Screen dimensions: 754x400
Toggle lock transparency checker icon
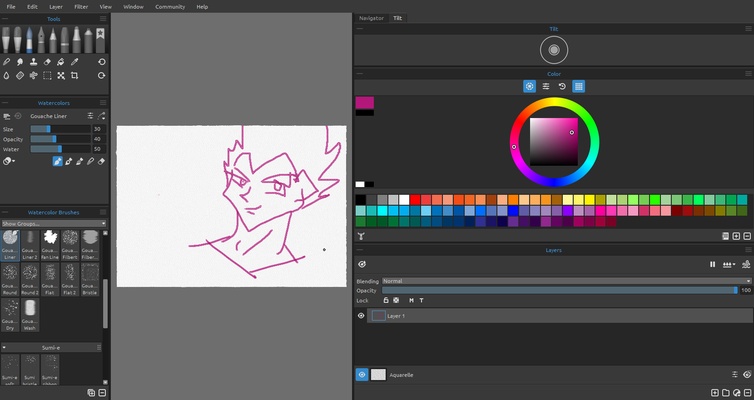click(x=396, y=300)
